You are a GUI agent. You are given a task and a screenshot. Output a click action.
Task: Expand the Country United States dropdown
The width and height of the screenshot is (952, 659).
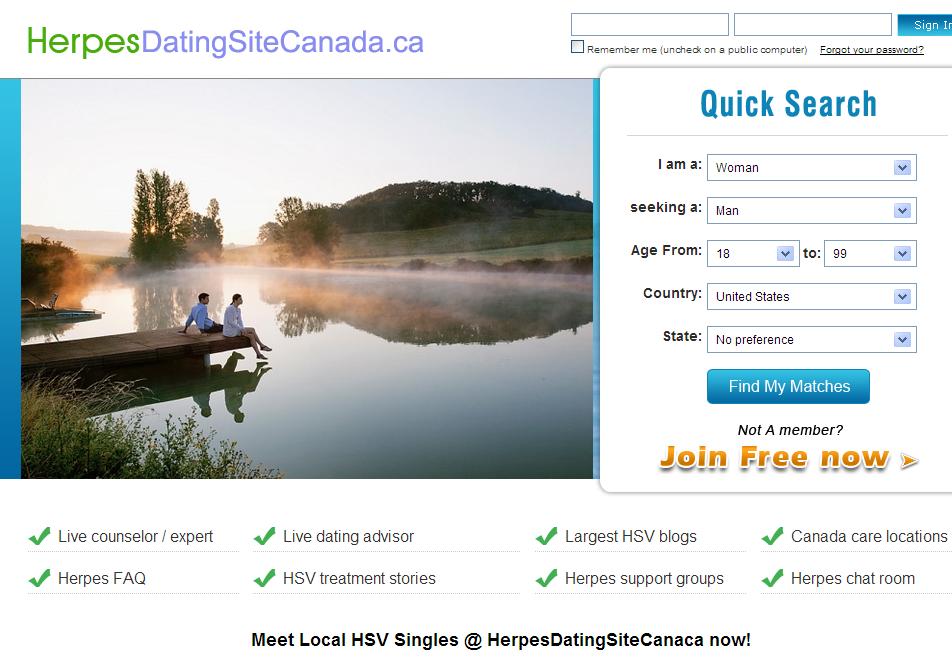812,297
